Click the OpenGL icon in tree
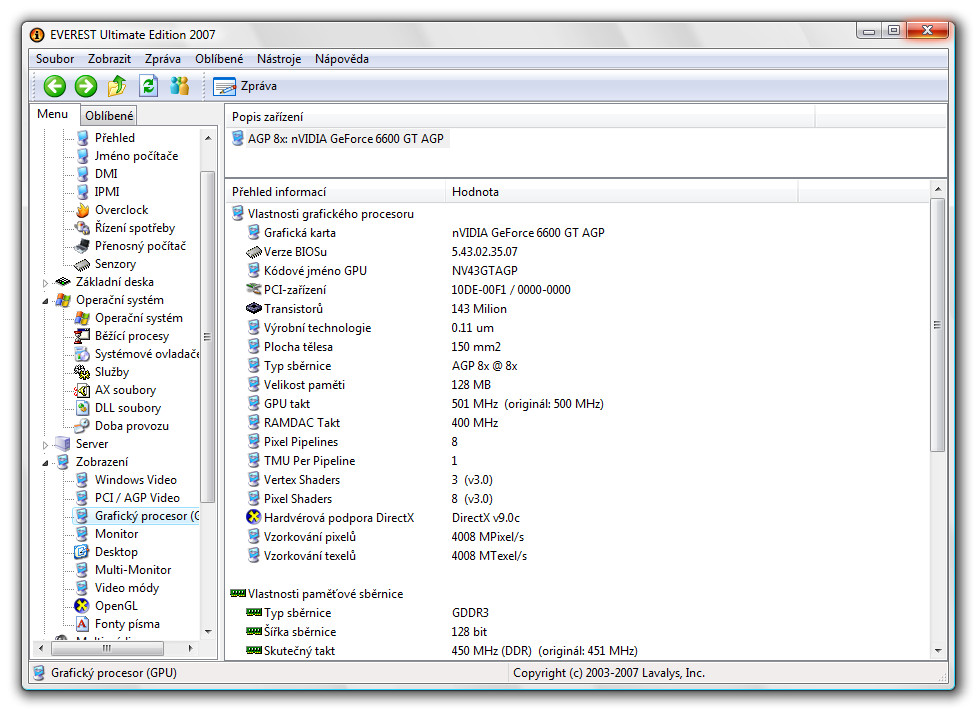977x711 pixels. [82, 606]
